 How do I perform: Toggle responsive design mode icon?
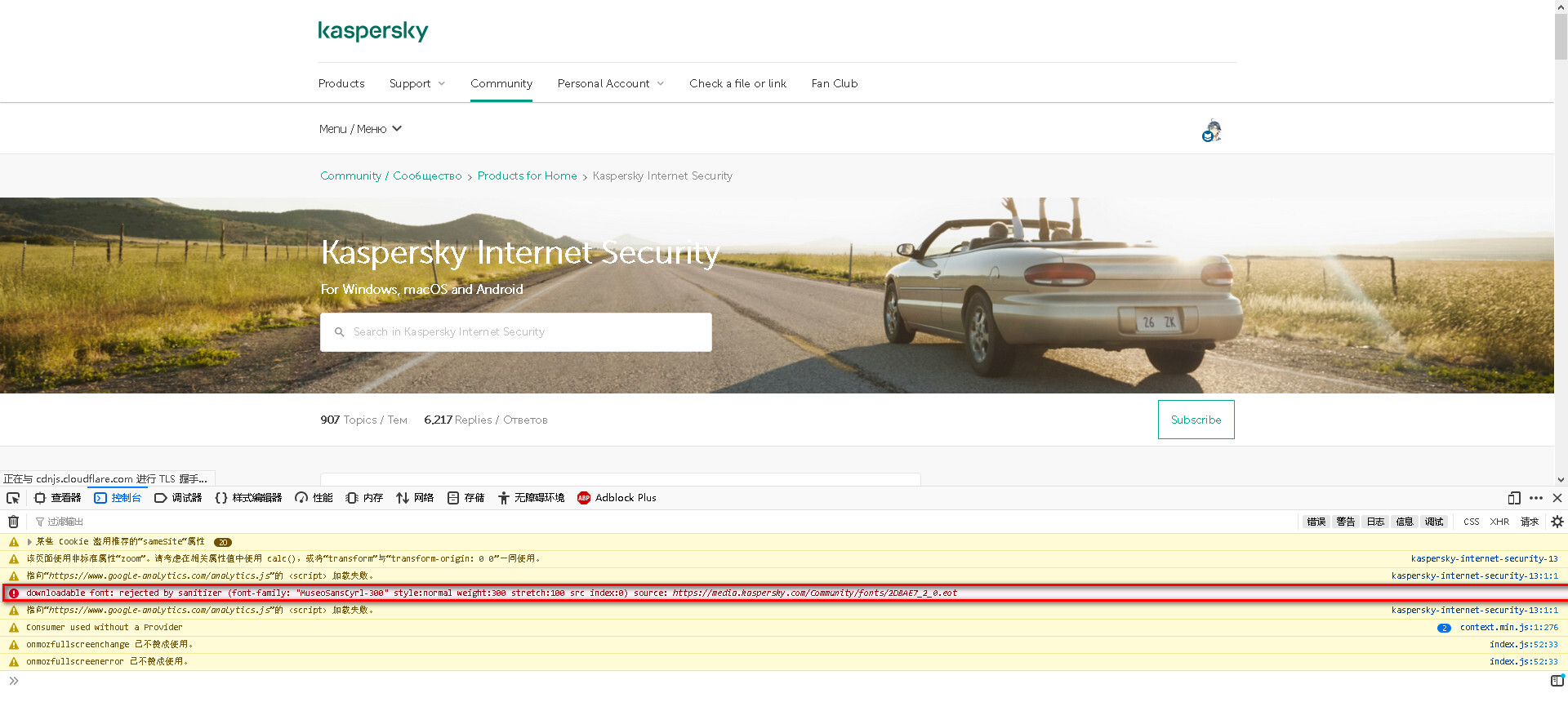click(x=1514, y=498)
